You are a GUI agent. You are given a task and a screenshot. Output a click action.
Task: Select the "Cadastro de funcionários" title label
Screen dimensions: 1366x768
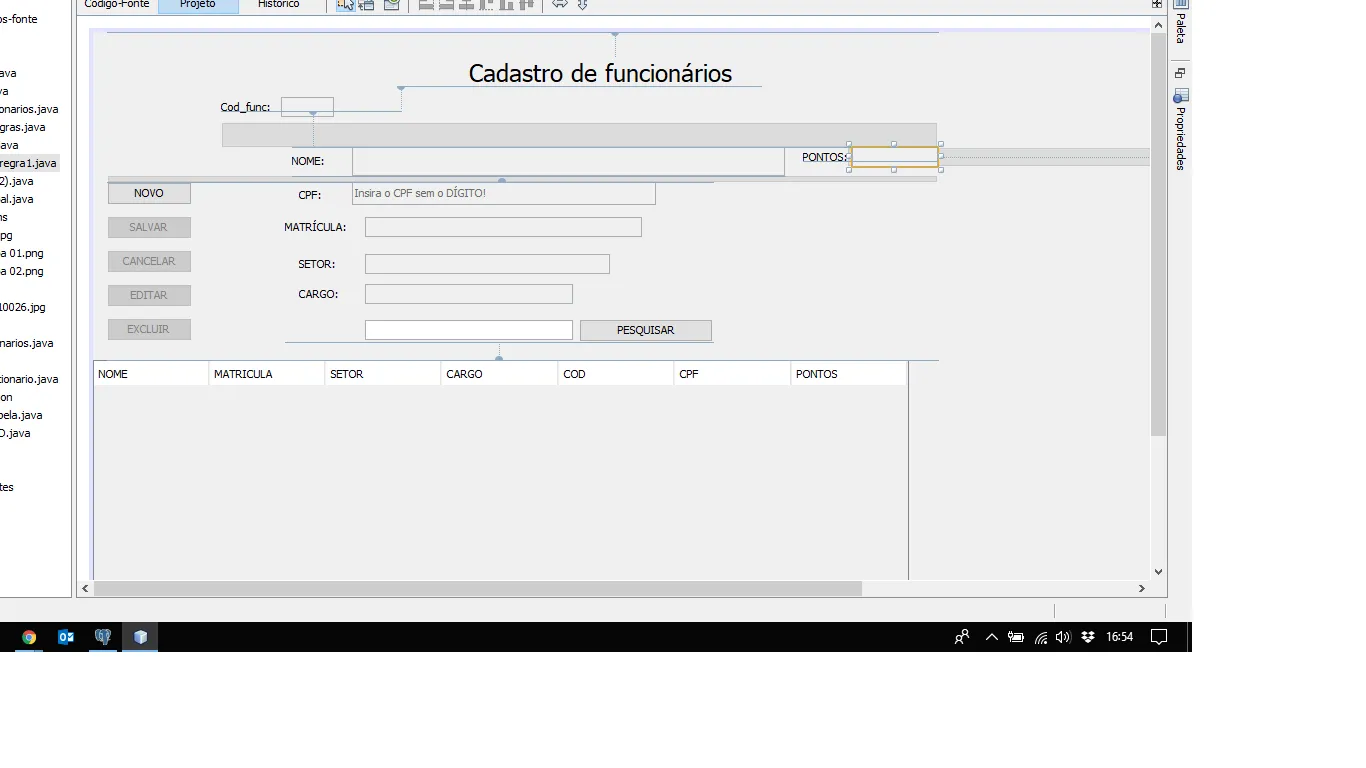(x=600, y=73)
